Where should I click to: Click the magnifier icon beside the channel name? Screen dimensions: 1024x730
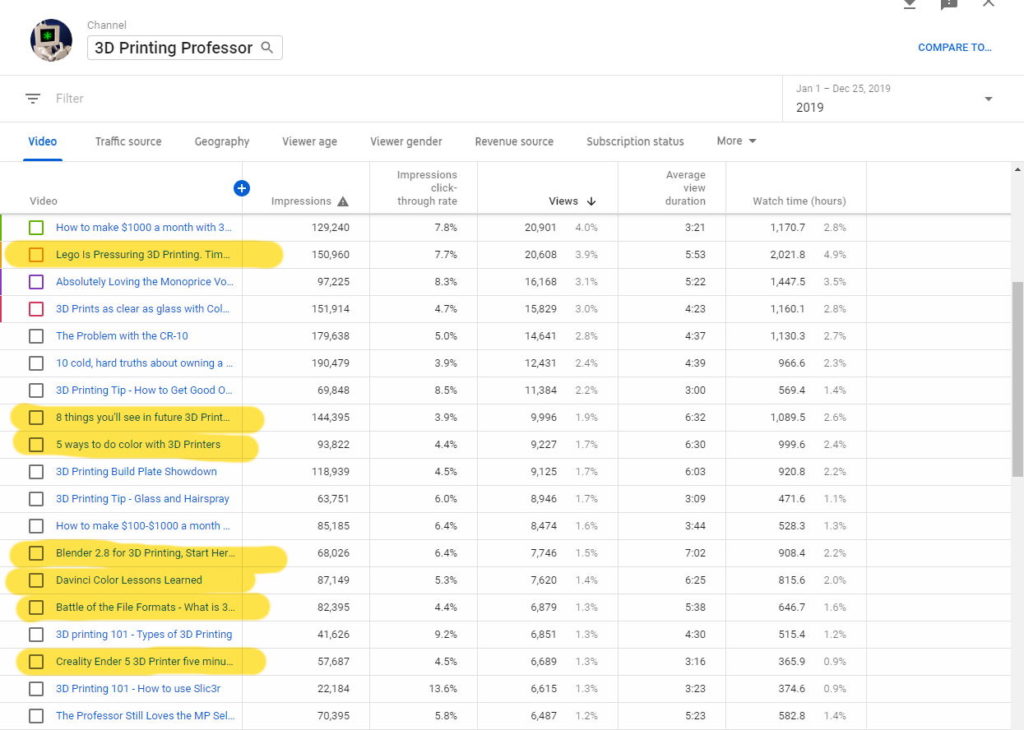pyautogui.click(x=267, y=47)
